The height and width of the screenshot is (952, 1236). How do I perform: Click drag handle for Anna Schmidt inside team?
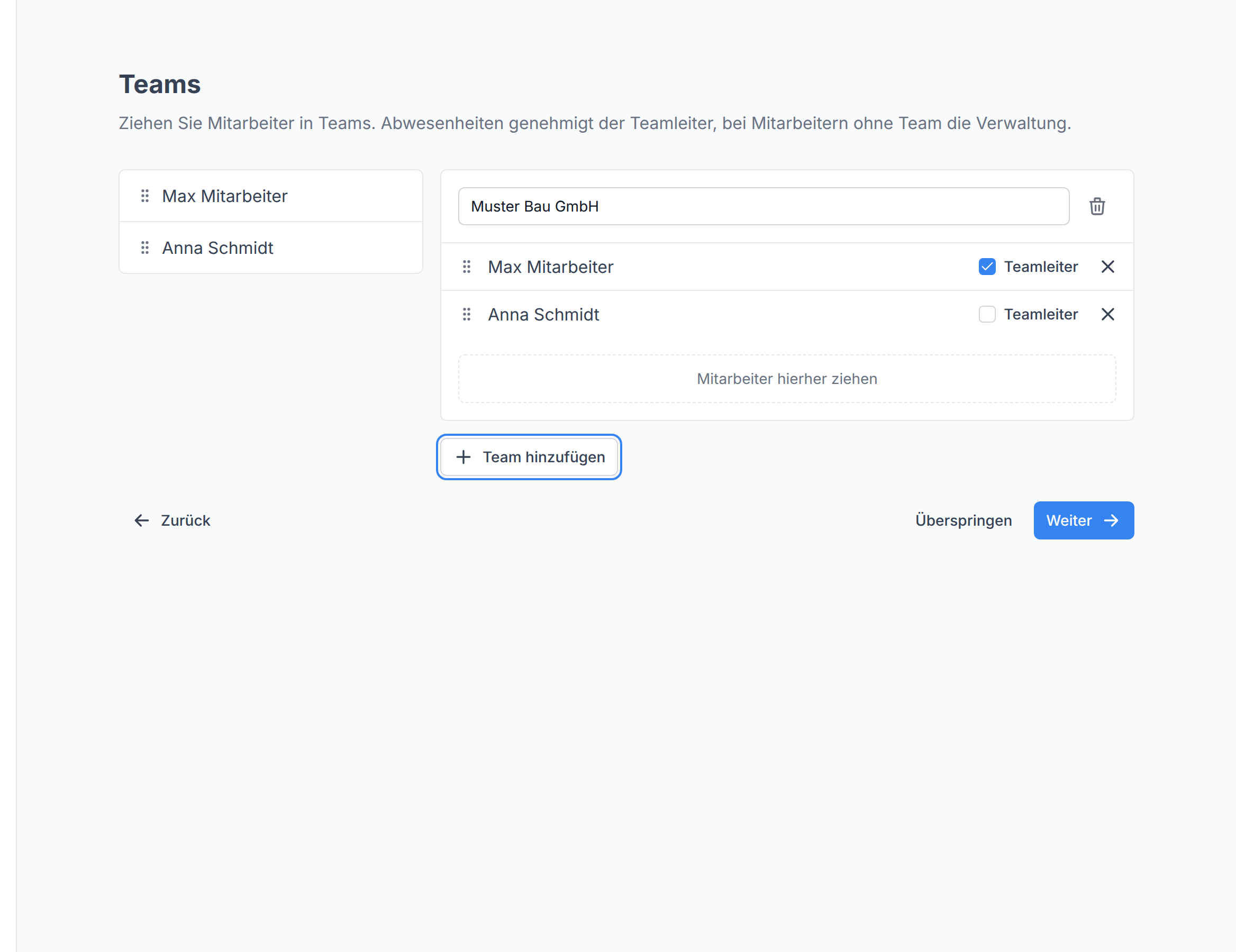pos(466,314)
